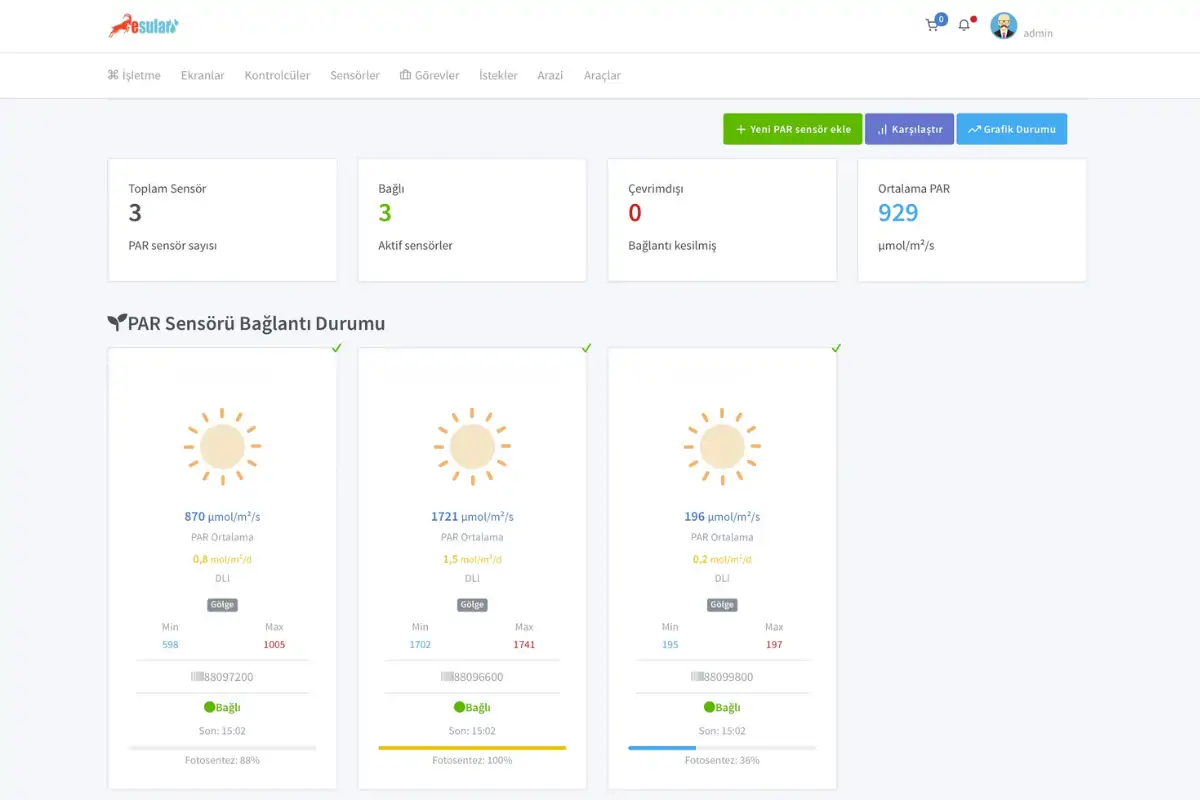Open the Sensörler menu item
Viewport: 1200px width, 800px height.
click(355, 75)
